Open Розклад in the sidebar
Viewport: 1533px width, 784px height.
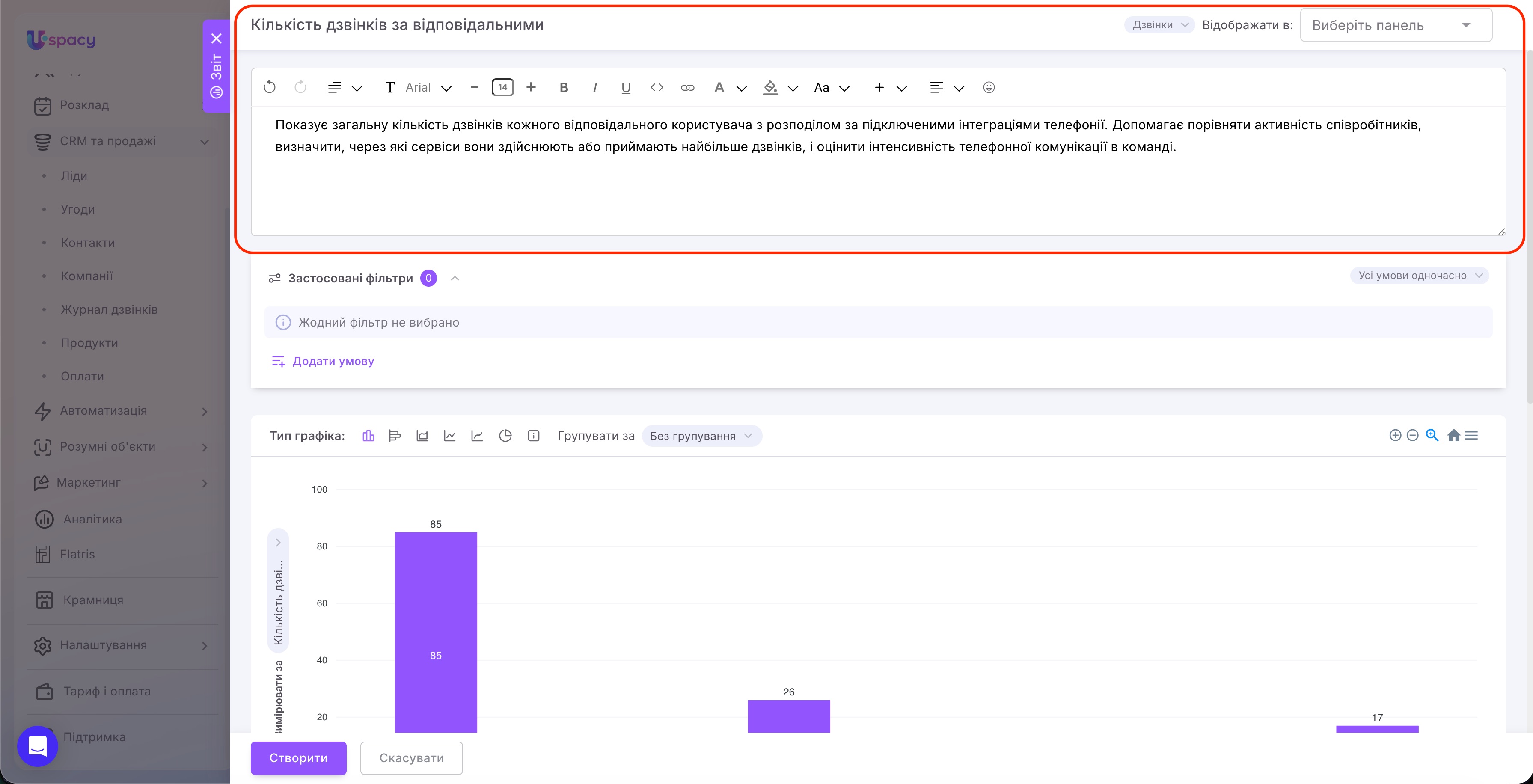pos(84,105)
